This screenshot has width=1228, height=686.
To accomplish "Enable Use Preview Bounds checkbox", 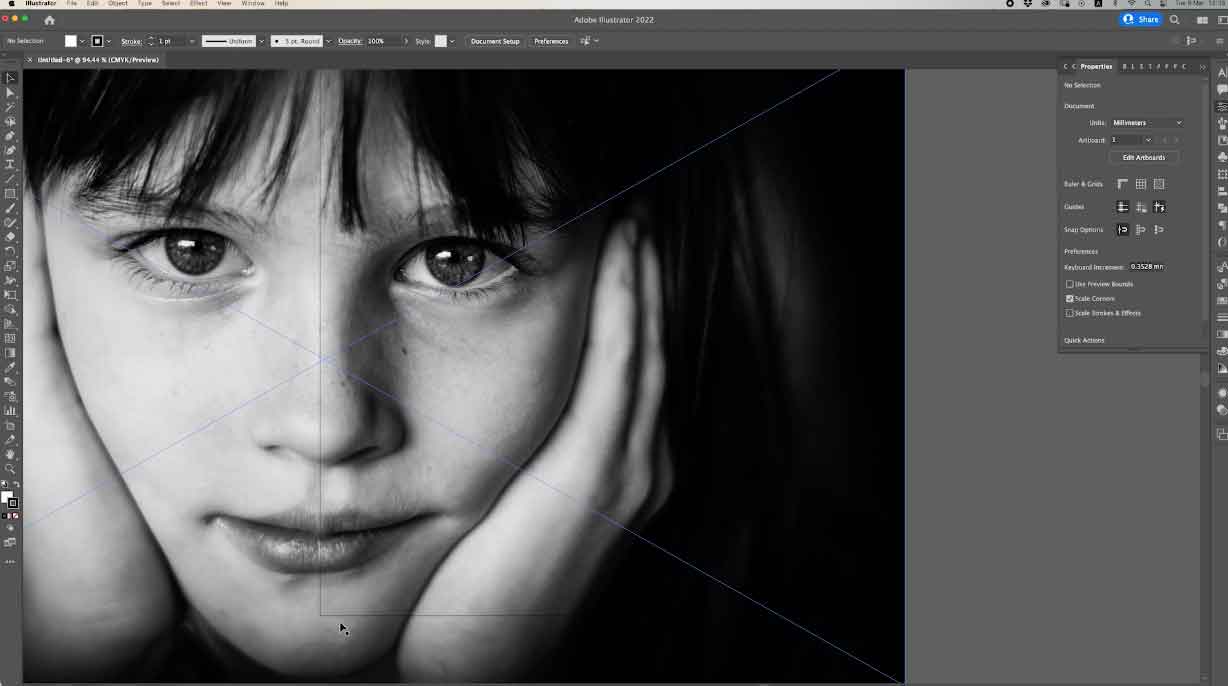I will tap(1070, 284).
